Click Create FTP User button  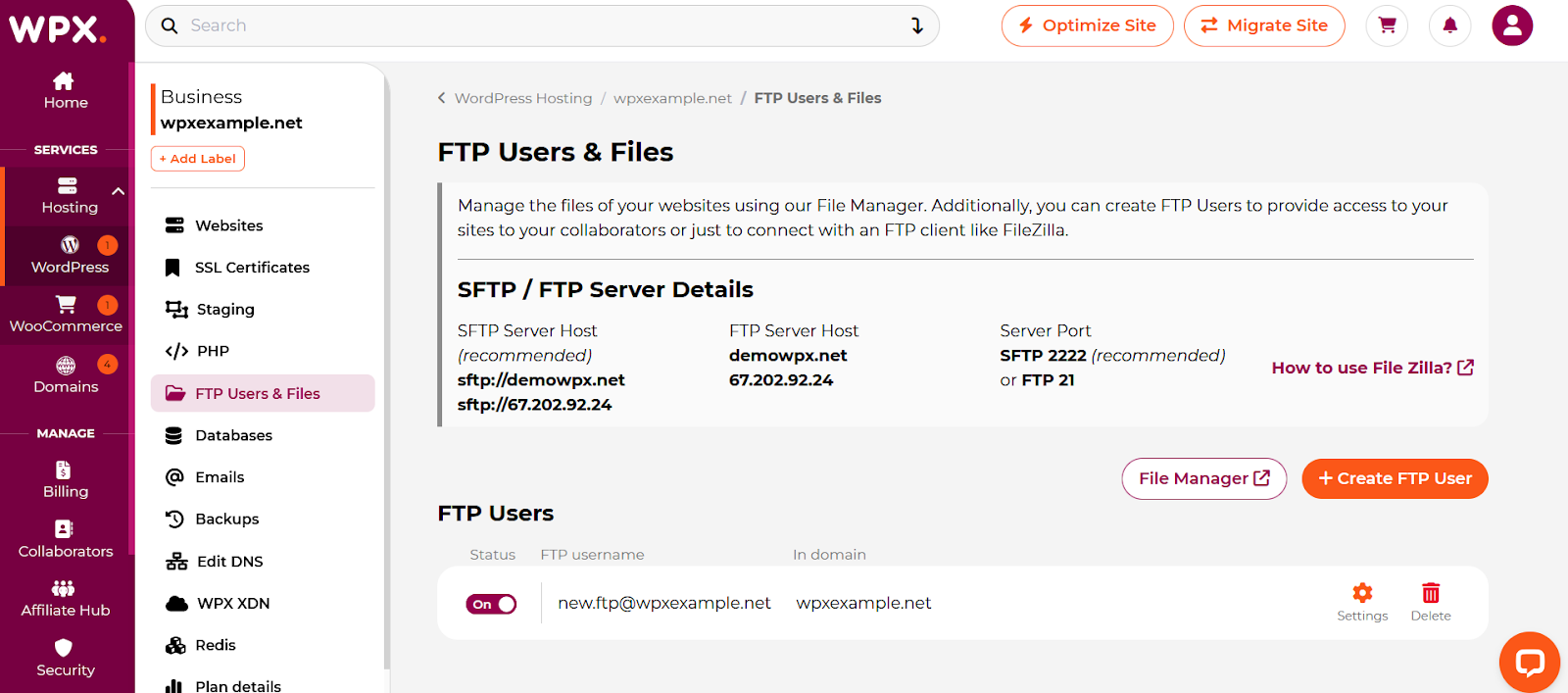tap(1395, 478)
